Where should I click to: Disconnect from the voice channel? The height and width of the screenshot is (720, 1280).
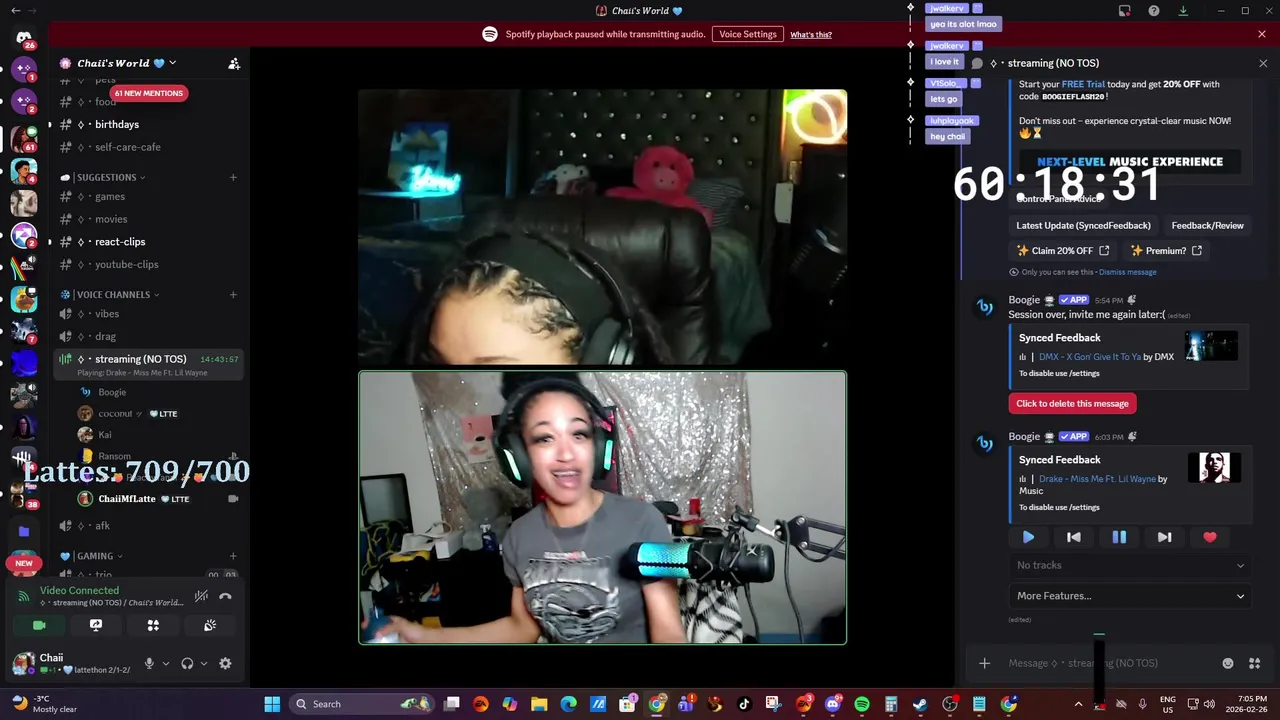point(225,596)
